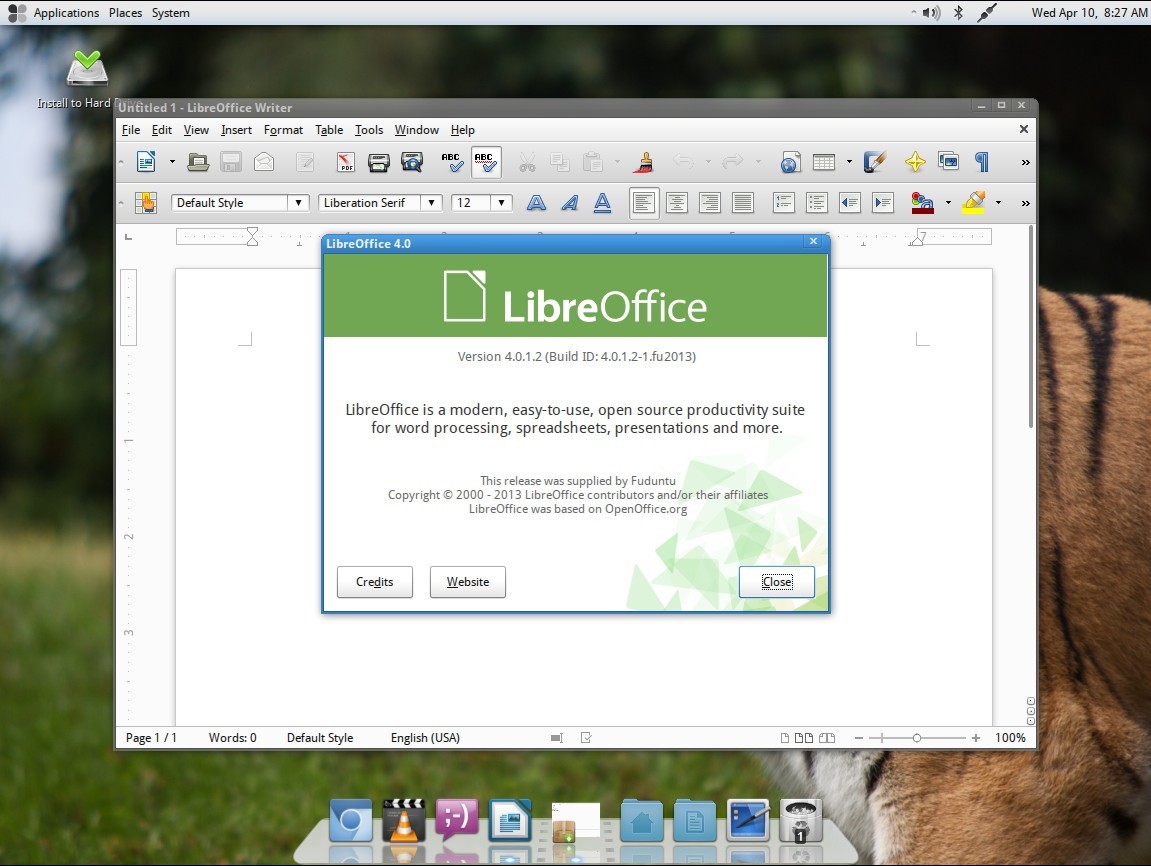This screenshot has height=866, width=1151.
Task: Apply the yellow Highlighting marker icon
Action: 973,203
